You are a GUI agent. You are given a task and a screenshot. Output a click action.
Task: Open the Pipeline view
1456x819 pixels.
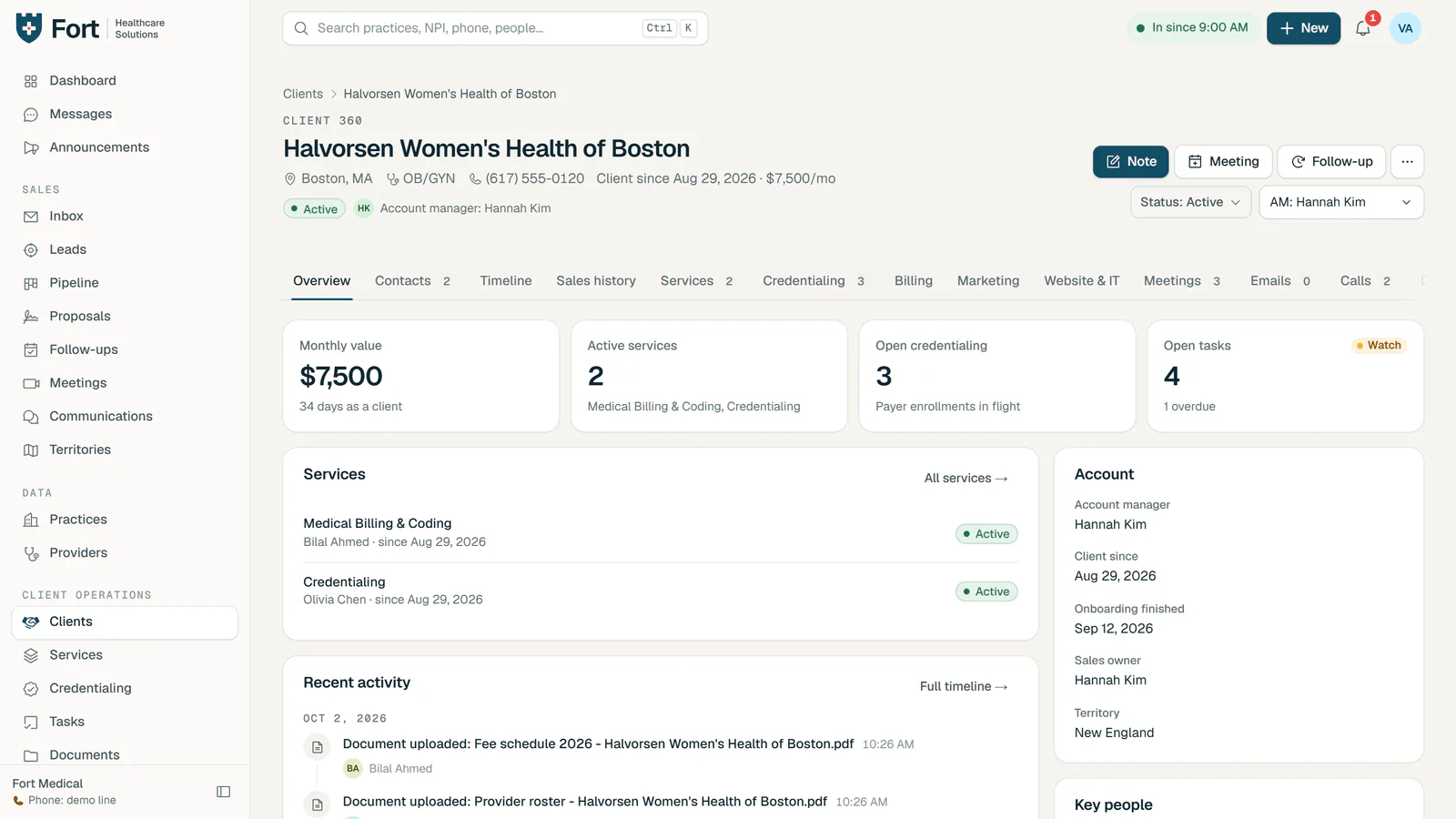125,283
